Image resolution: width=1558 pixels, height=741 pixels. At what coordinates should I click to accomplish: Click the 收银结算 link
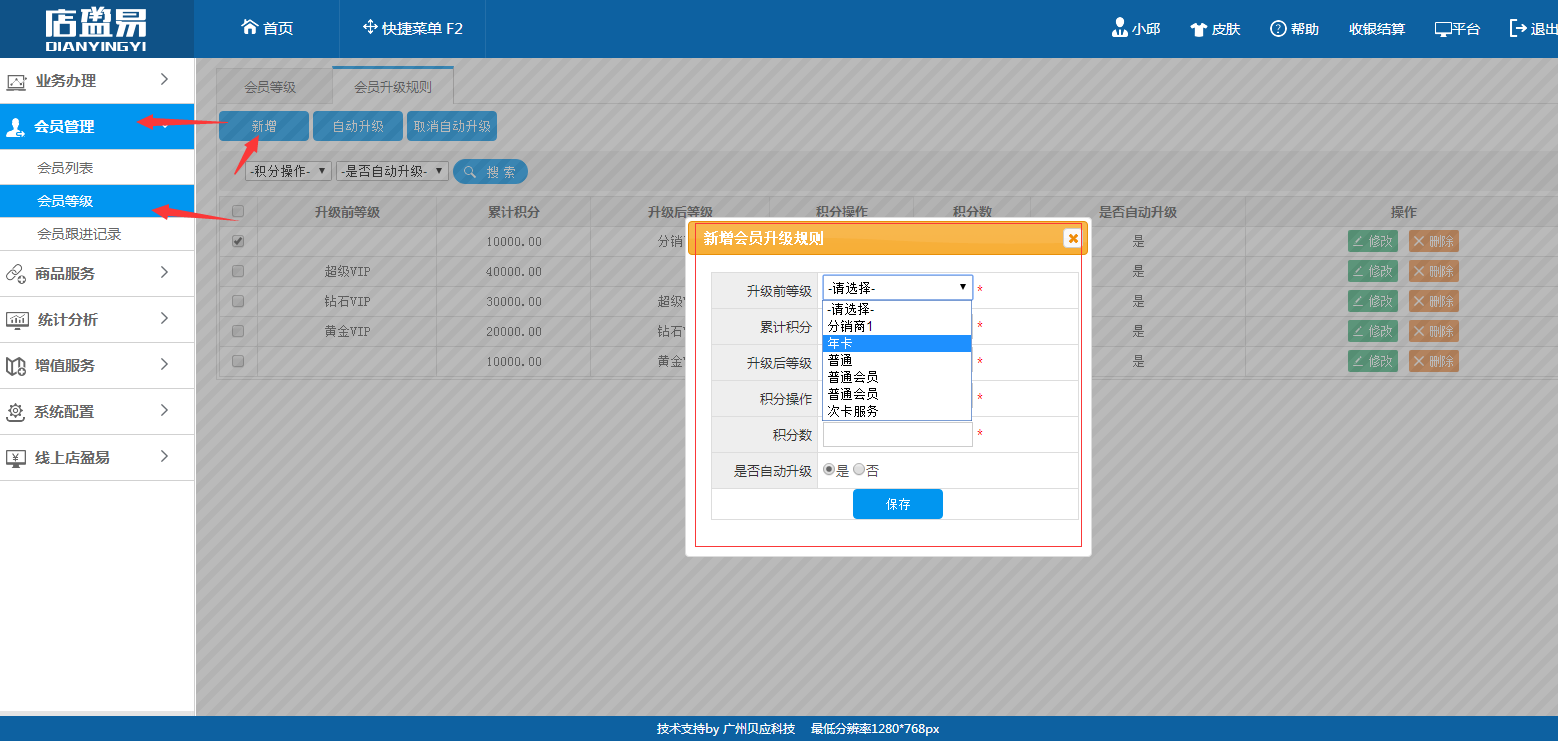(x=1377, y=29)
